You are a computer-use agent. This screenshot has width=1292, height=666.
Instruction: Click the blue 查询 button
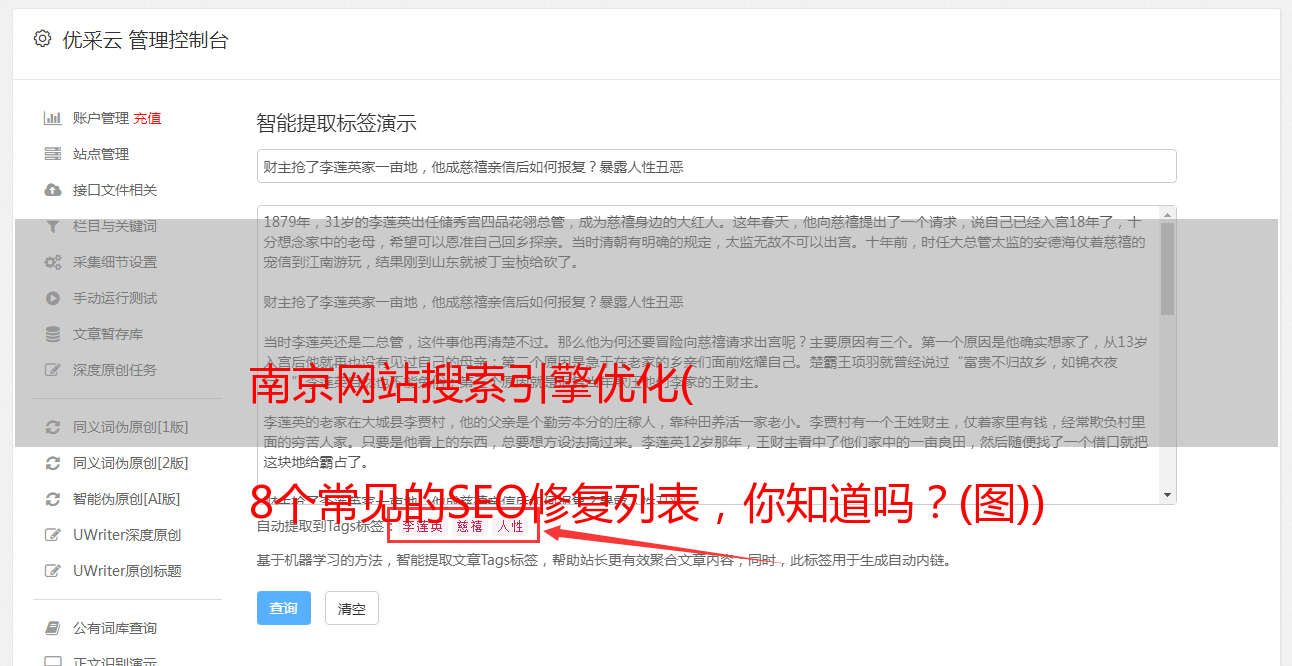284,608
